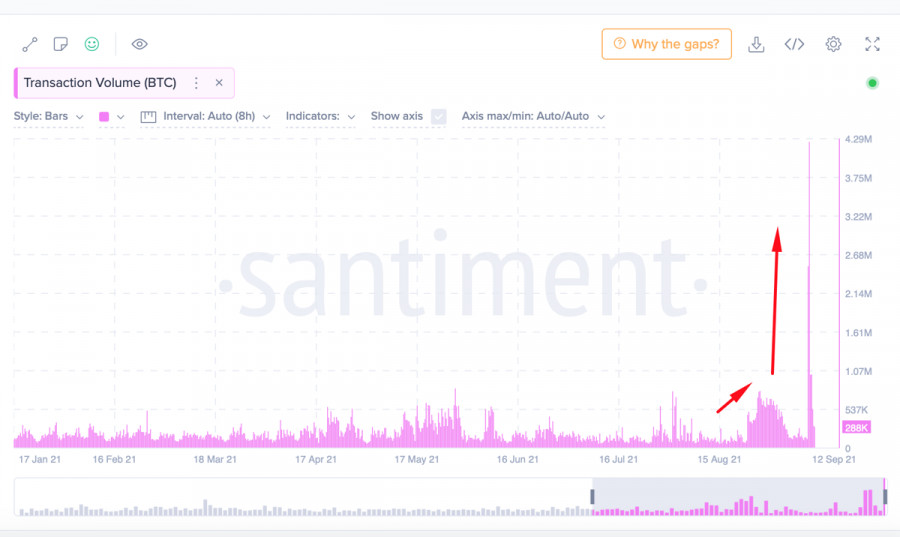
Task: Enter fullscreen chart mode
Action: [872, 44]
